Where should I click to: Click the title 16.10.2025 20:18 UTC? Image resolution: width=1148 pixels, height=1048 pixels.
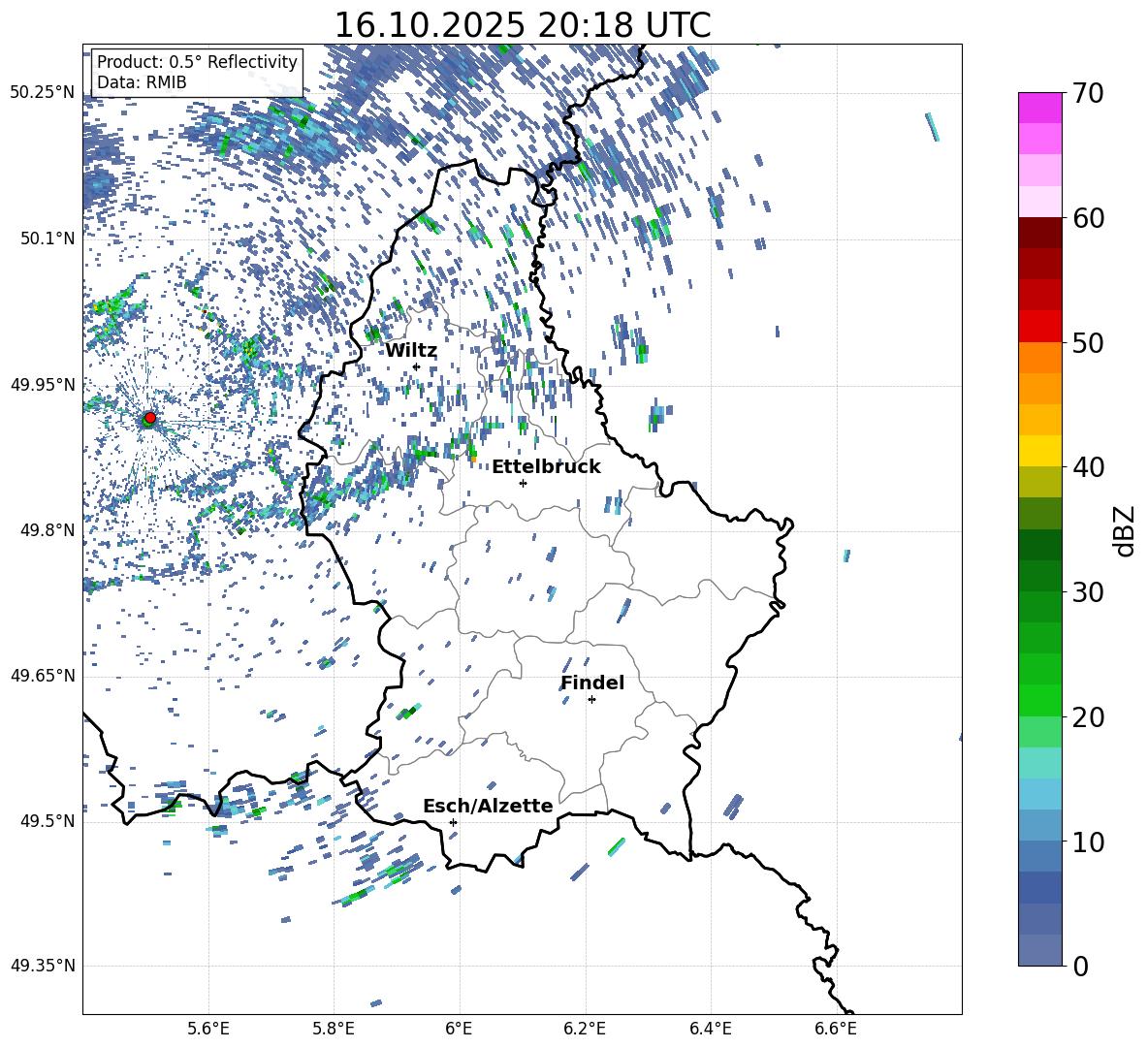coord(523,25)
